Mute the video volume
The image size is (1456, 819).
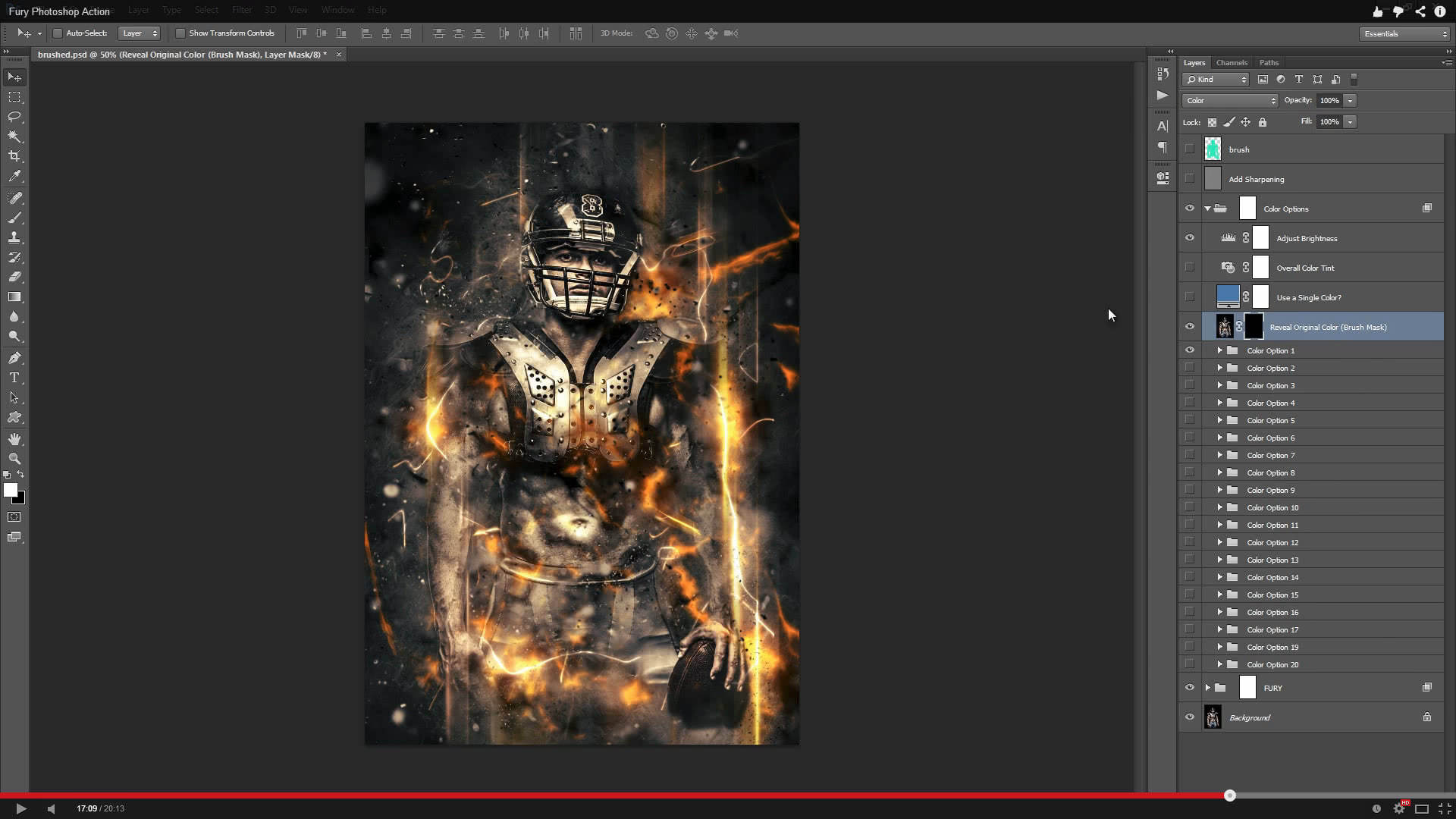click(x=51, y=808)
